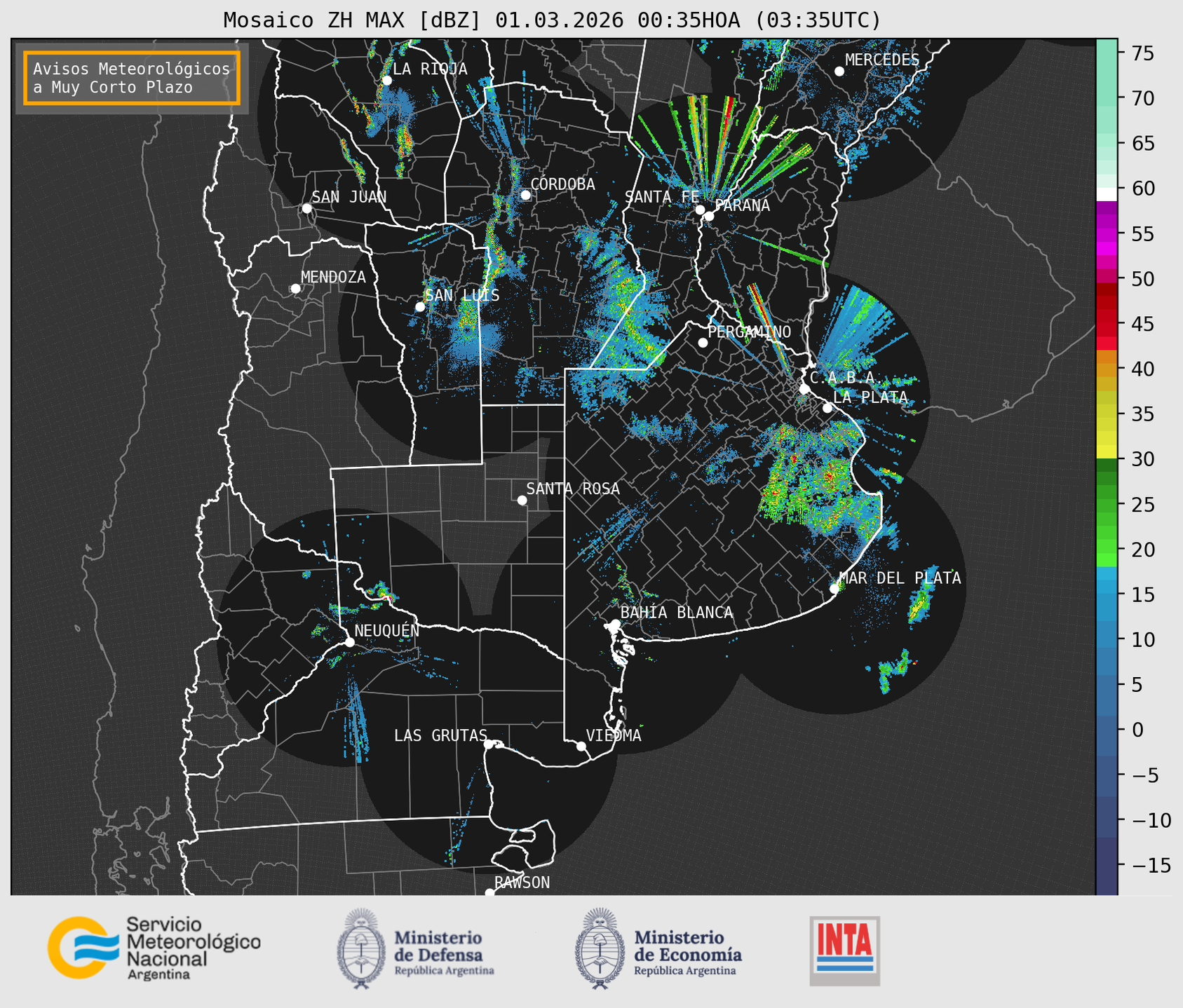The width and height of the screenshot is (1183, 1008).
Task: Click the Ministerio de Defensa crest
Action: pyautogui.click(x=361, y=948)
